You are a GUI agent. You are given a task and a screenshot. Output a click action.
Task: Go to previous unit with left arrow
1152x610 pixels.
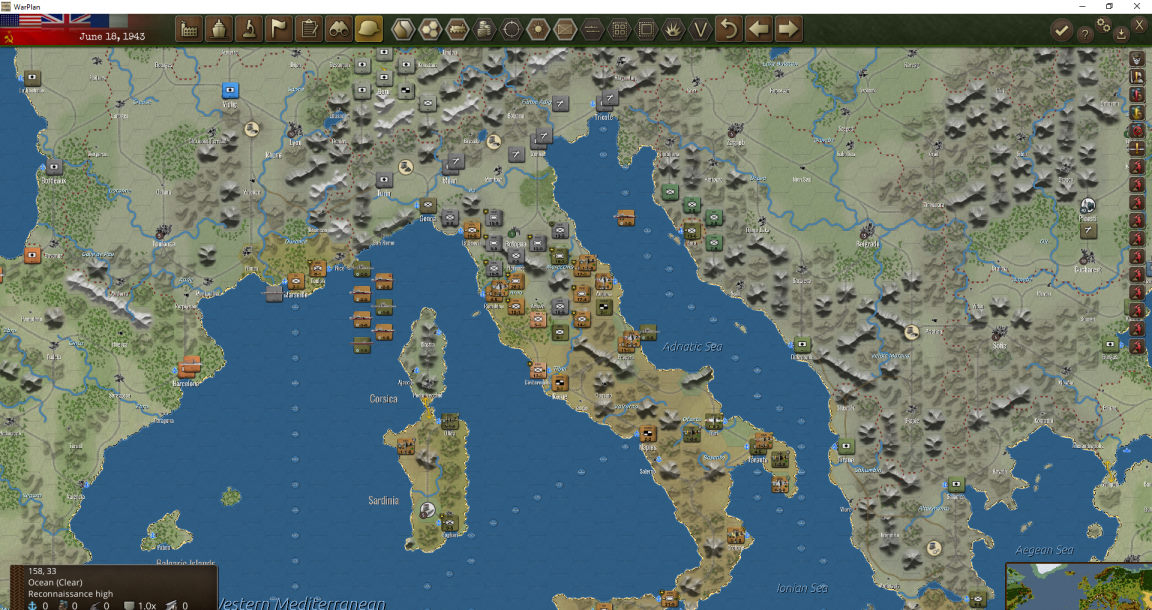[x=759, y=29]
